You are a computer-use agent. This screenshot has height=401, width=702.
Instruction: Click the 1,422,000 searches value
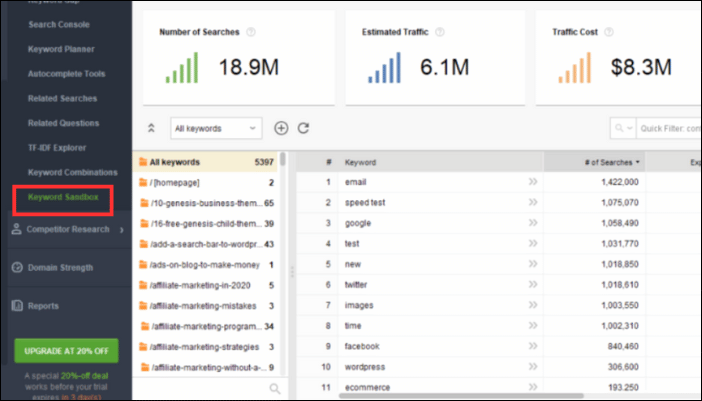tap(620, 182)
